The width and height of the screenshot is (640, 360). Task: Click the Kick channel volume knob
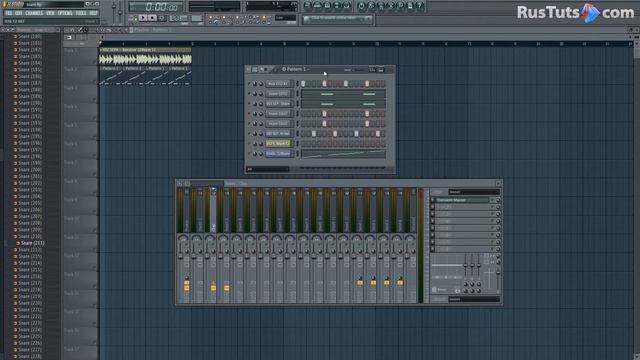coord(261,84)
